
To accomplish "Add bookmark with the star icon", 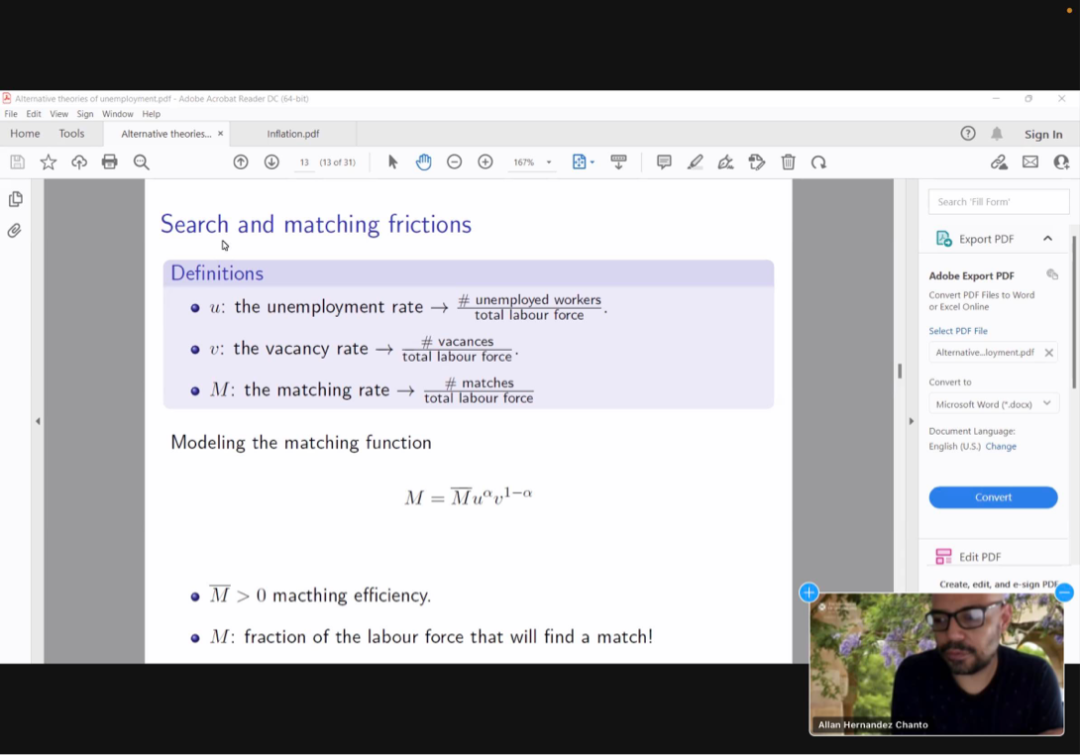I will coord(48,162).
